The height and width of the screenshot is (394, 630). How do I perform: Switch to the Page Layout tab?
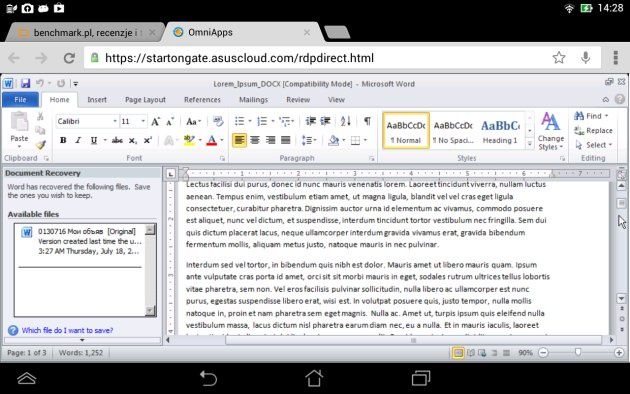coord(145,100)
